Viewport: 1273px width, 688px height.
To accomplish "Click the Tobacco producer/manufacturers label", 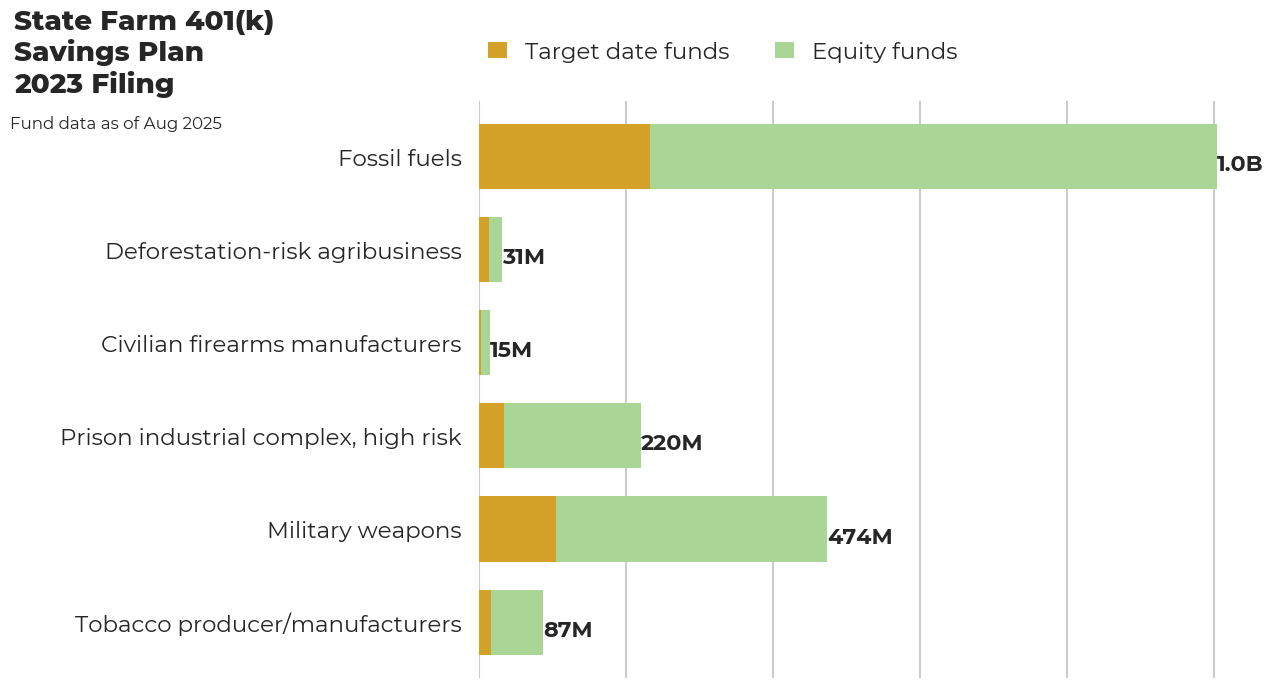I will pos(268,624).
